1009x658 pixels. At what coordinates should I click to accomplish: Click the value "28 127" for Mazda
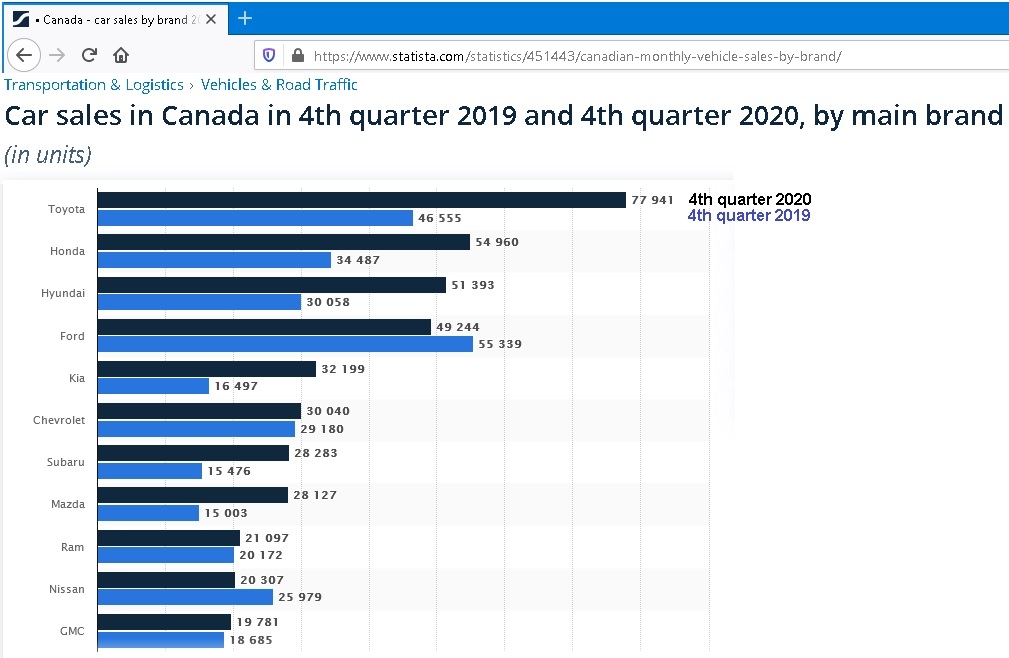[315, 495]
